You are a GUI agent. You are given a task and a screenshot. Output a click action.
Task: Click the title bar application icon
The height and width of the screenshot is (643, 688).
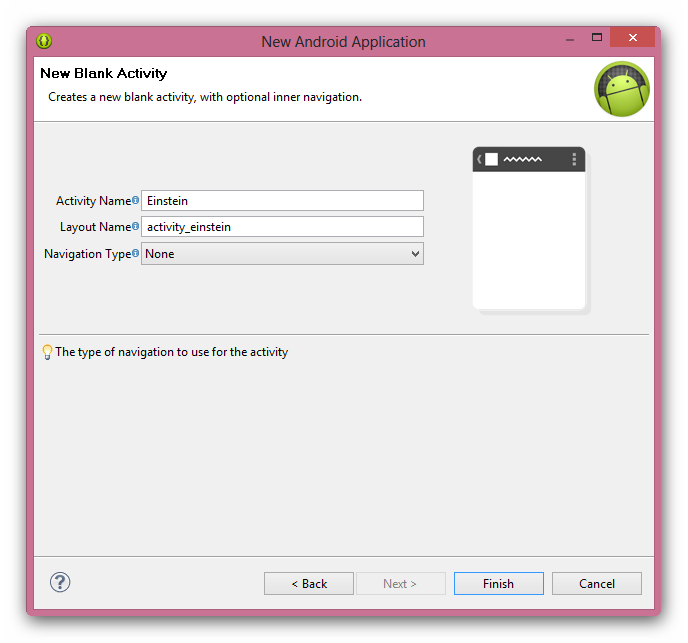click(44, 41)
